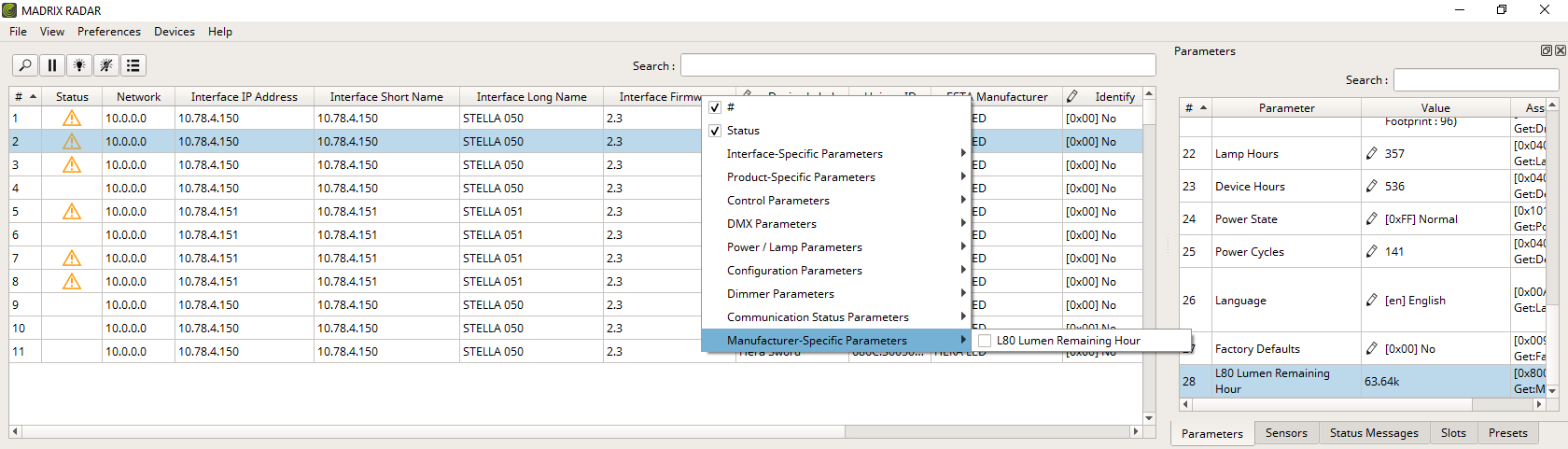
Task: Click the device list search field
Action: pos(918,65)
